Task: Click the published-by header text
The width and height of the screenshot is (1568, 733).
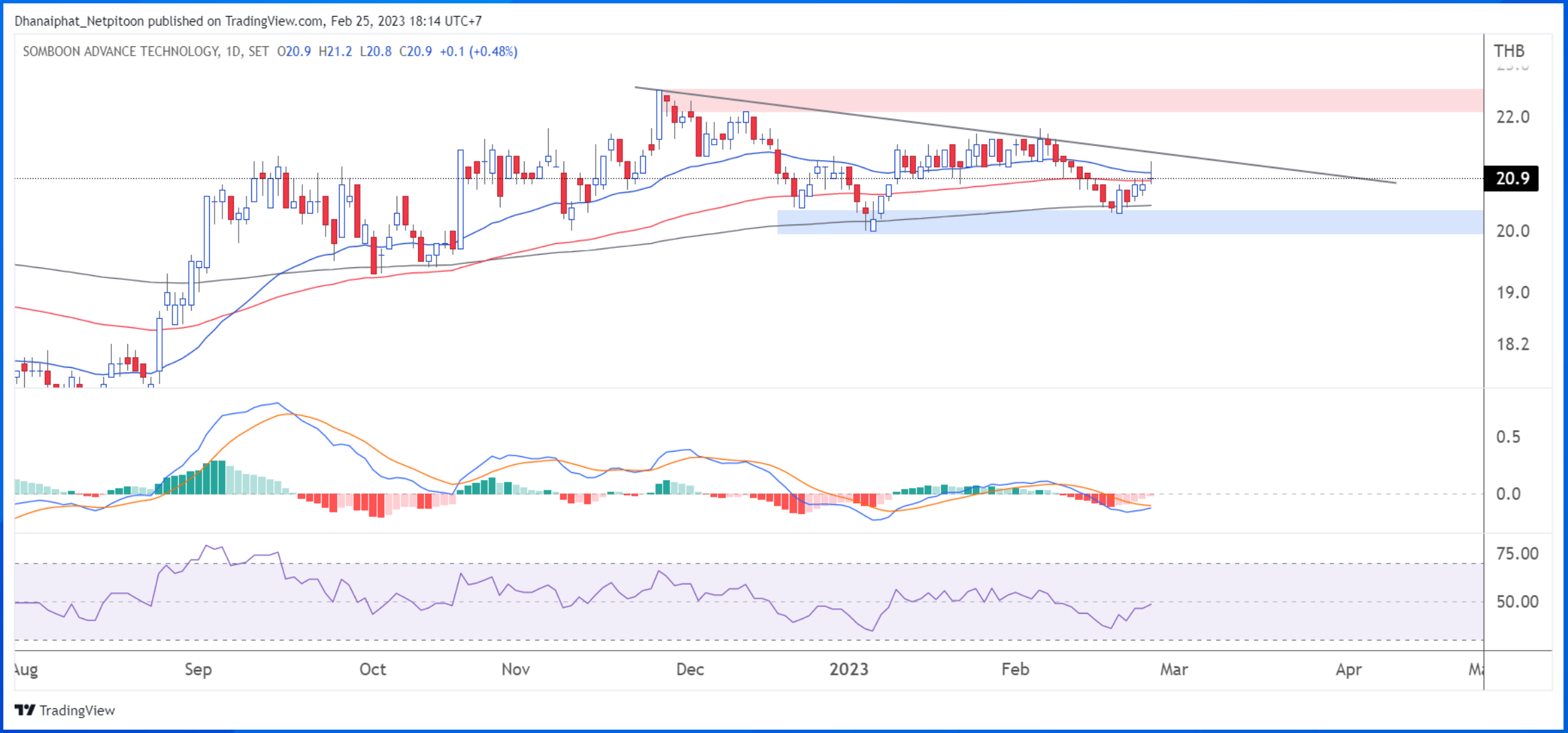Action: [248, 21]
